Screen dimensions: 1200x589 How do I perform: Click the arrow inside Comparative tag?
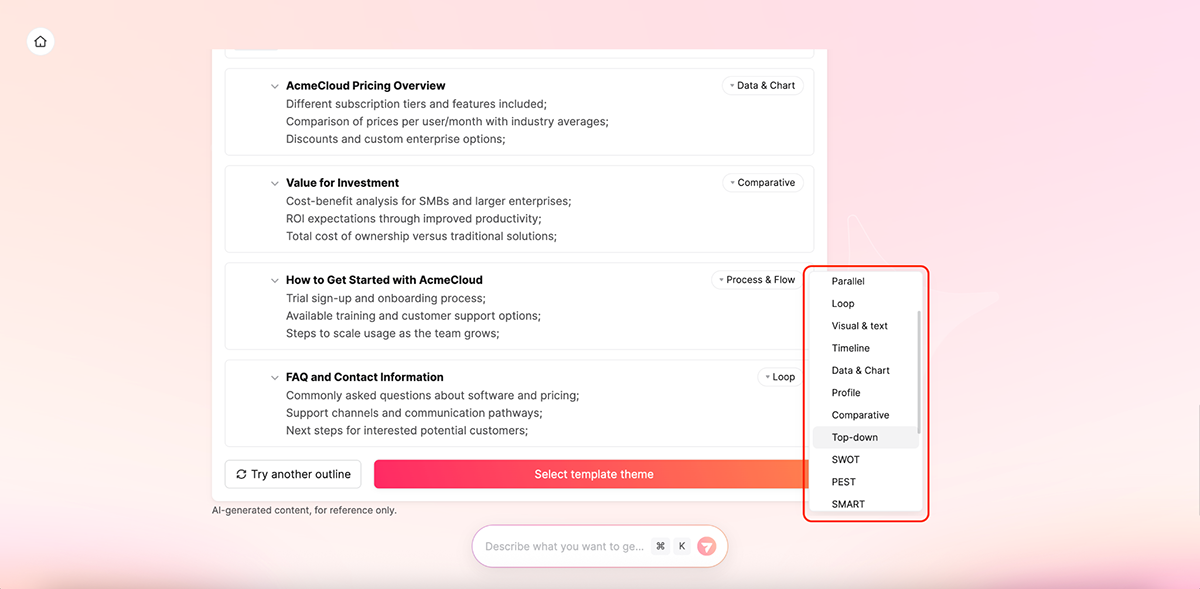coord(731,182)
